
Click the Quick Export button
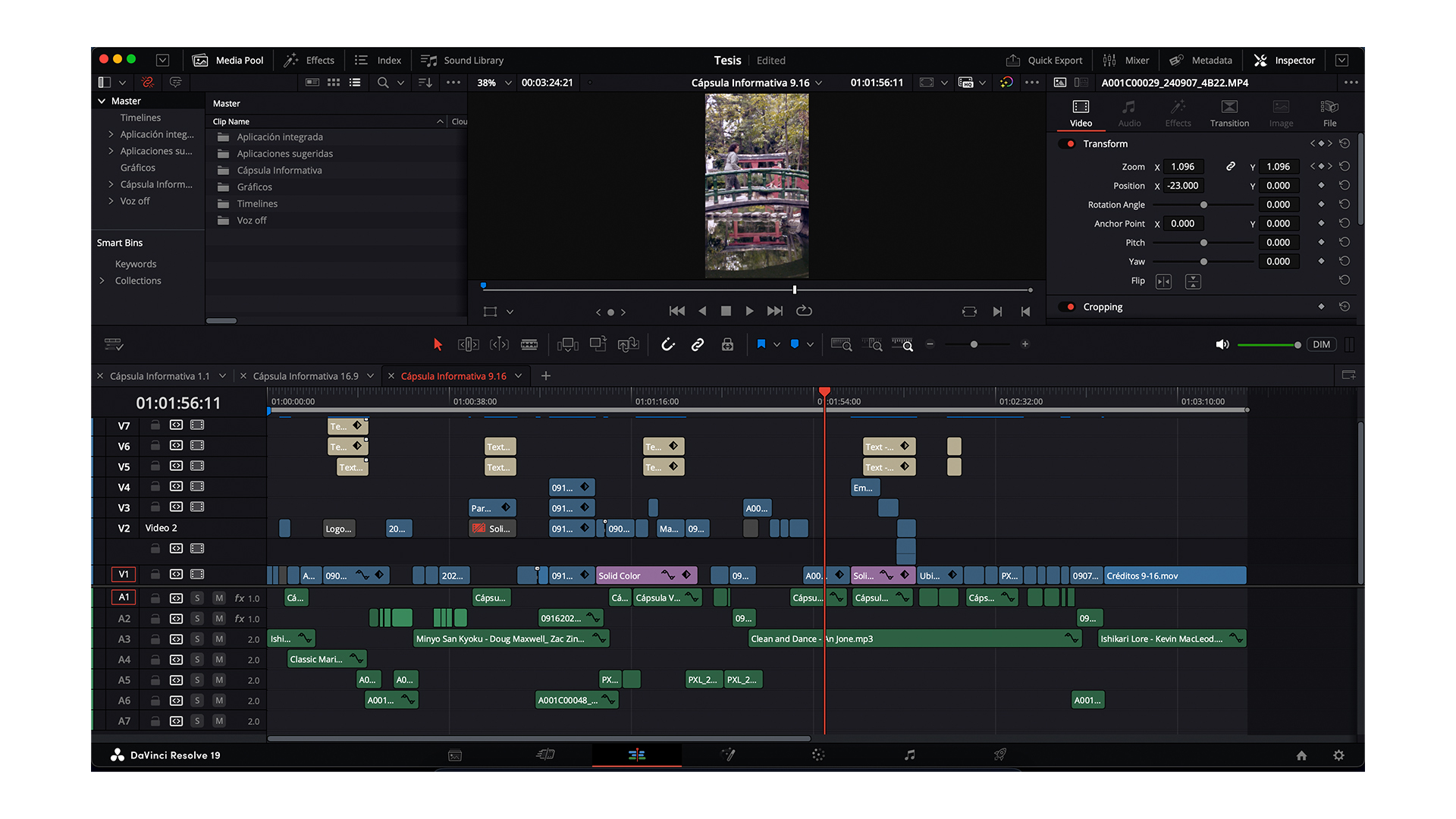tap(1045, 60)
